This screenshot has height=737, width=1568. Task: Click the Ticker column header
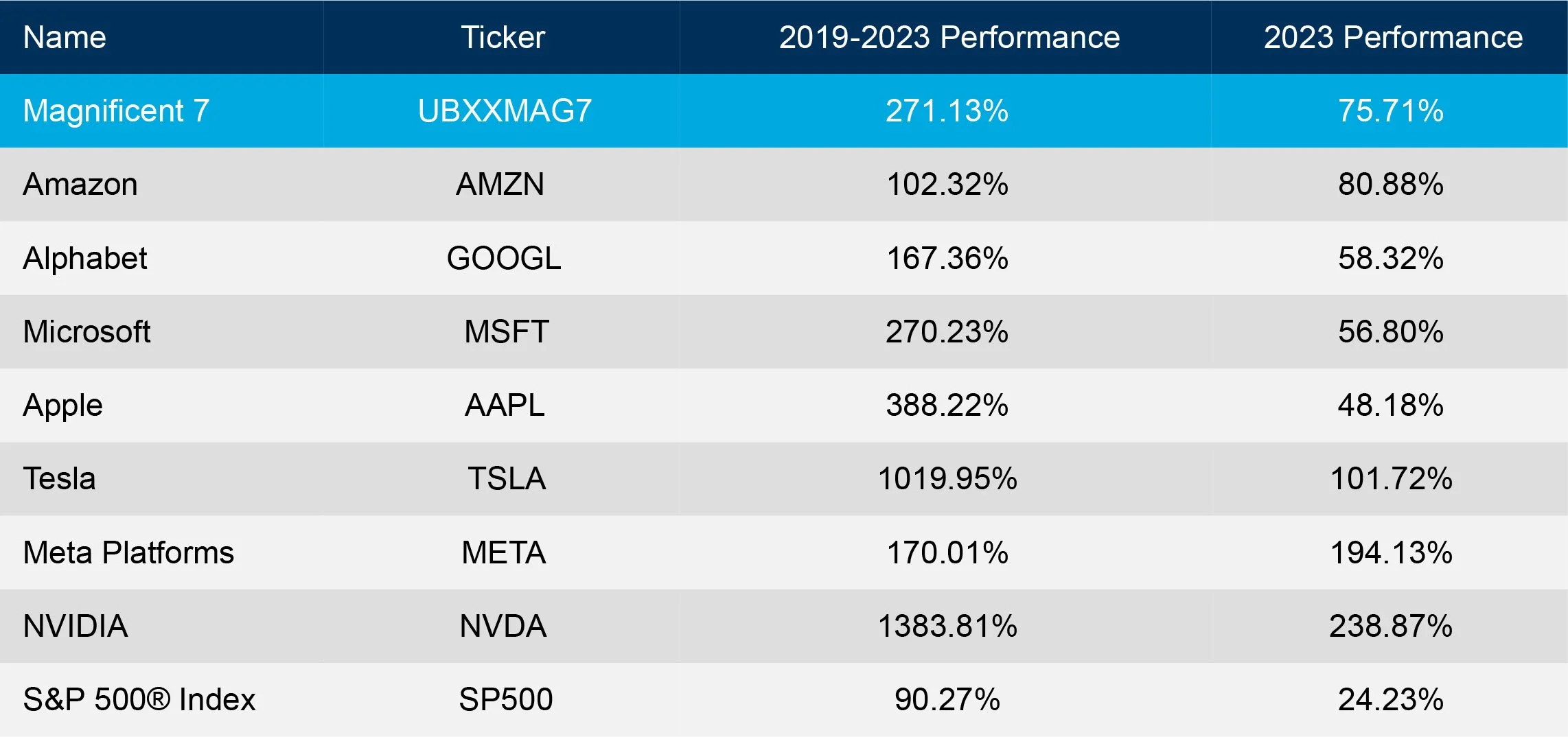503,37
